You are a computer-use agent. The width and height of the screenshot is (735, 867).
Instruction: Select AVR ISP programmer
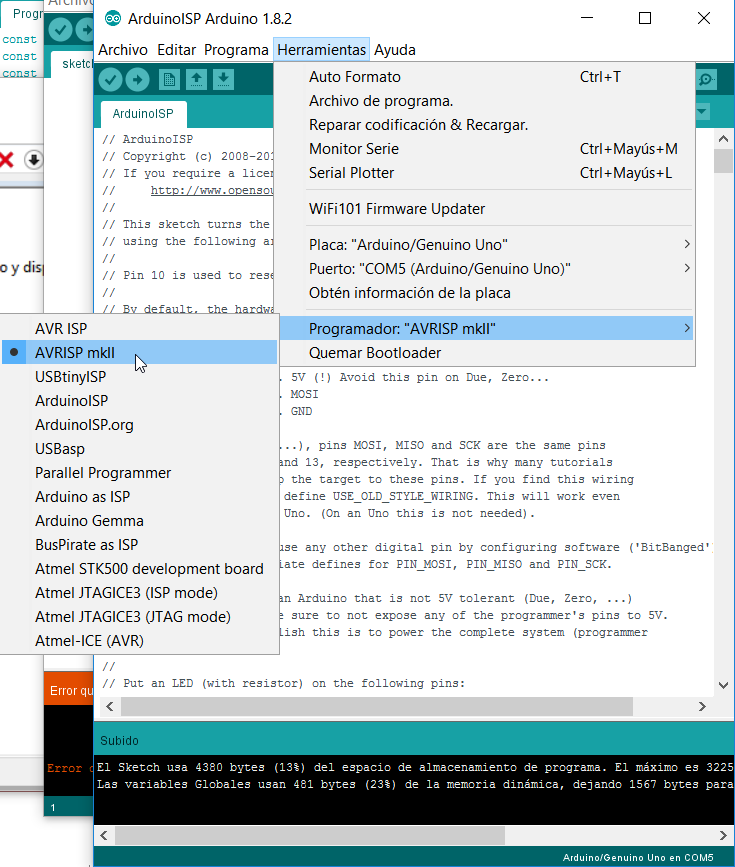139,328
